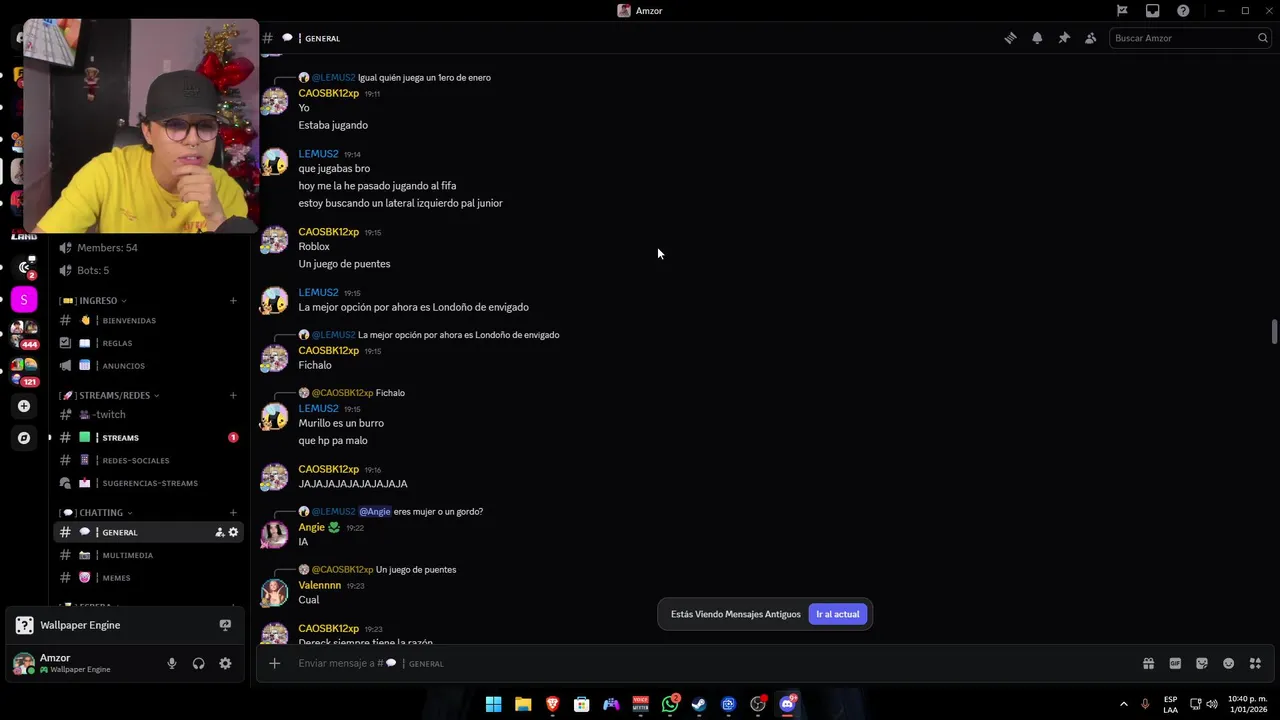The image size is (1280, 720).
Task: Open the Threads icon in channel header
Action: (x=1010, y=38)
